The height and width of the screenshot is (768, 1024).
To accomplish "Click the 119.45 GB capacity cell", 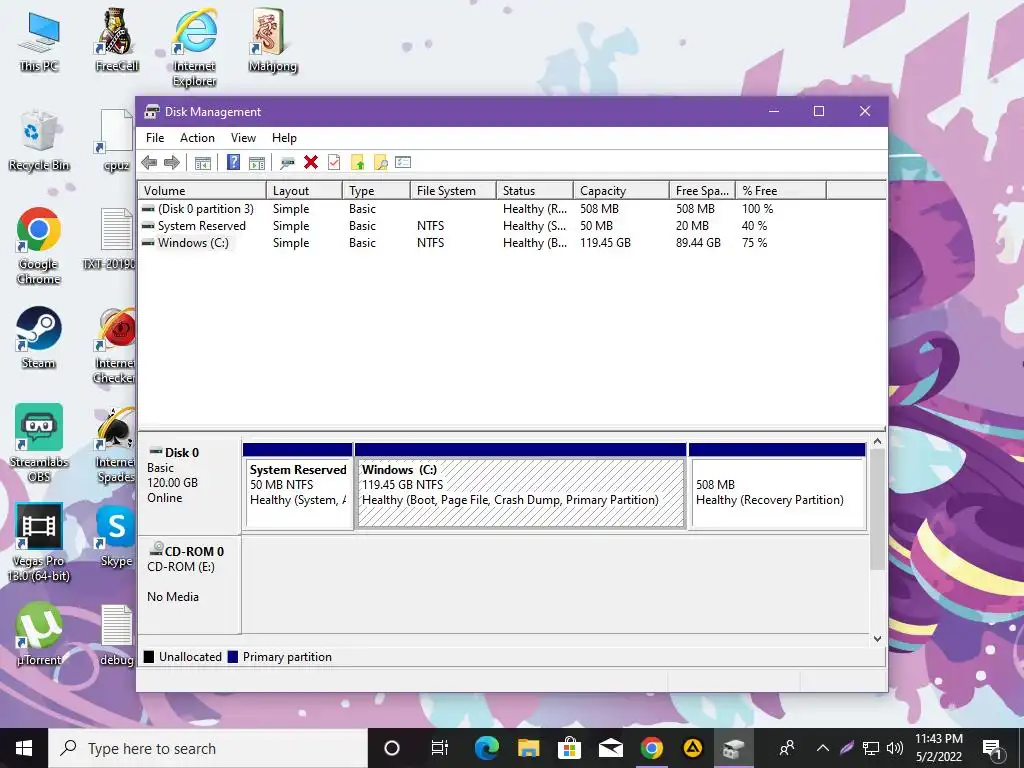I will pos(605,243).
